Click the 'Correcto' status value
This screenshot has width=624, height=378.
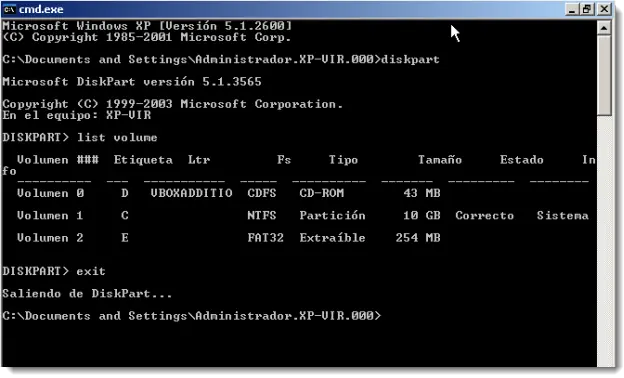[485, 216]
